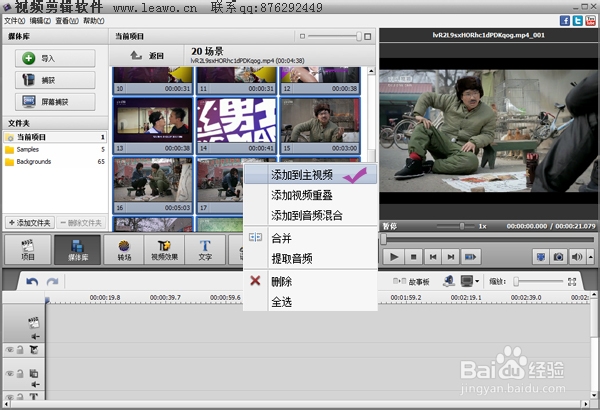This screenshot has height=410, width=600.
Task: Expand the volume arrow next to the speaker
Action: pos(591,257)
